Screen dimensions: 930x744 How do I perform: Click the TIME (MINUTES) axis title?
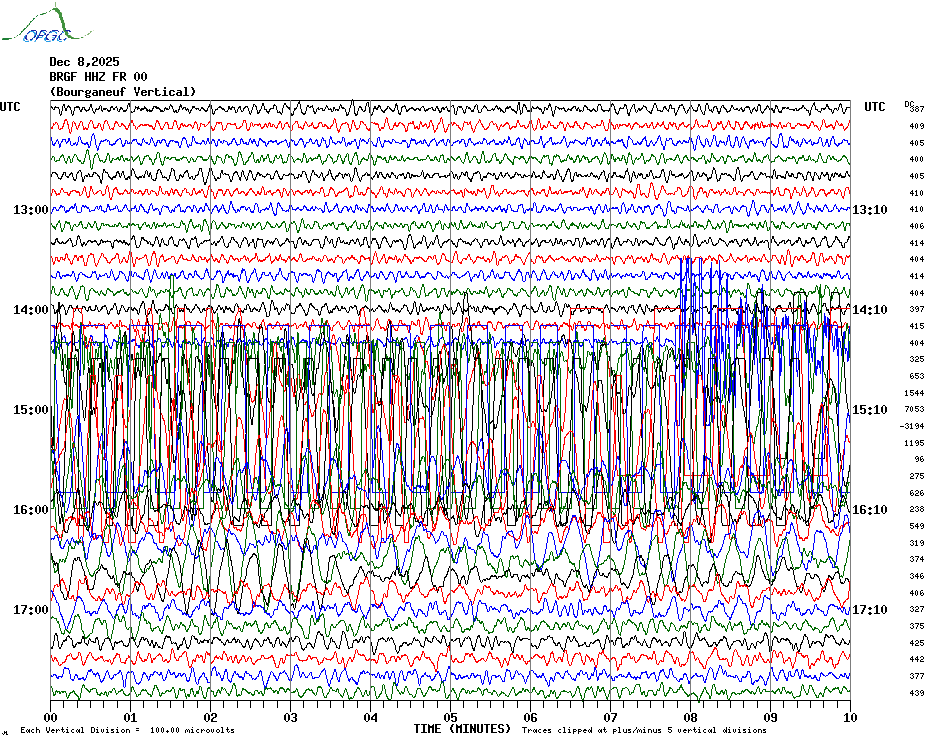462,729
